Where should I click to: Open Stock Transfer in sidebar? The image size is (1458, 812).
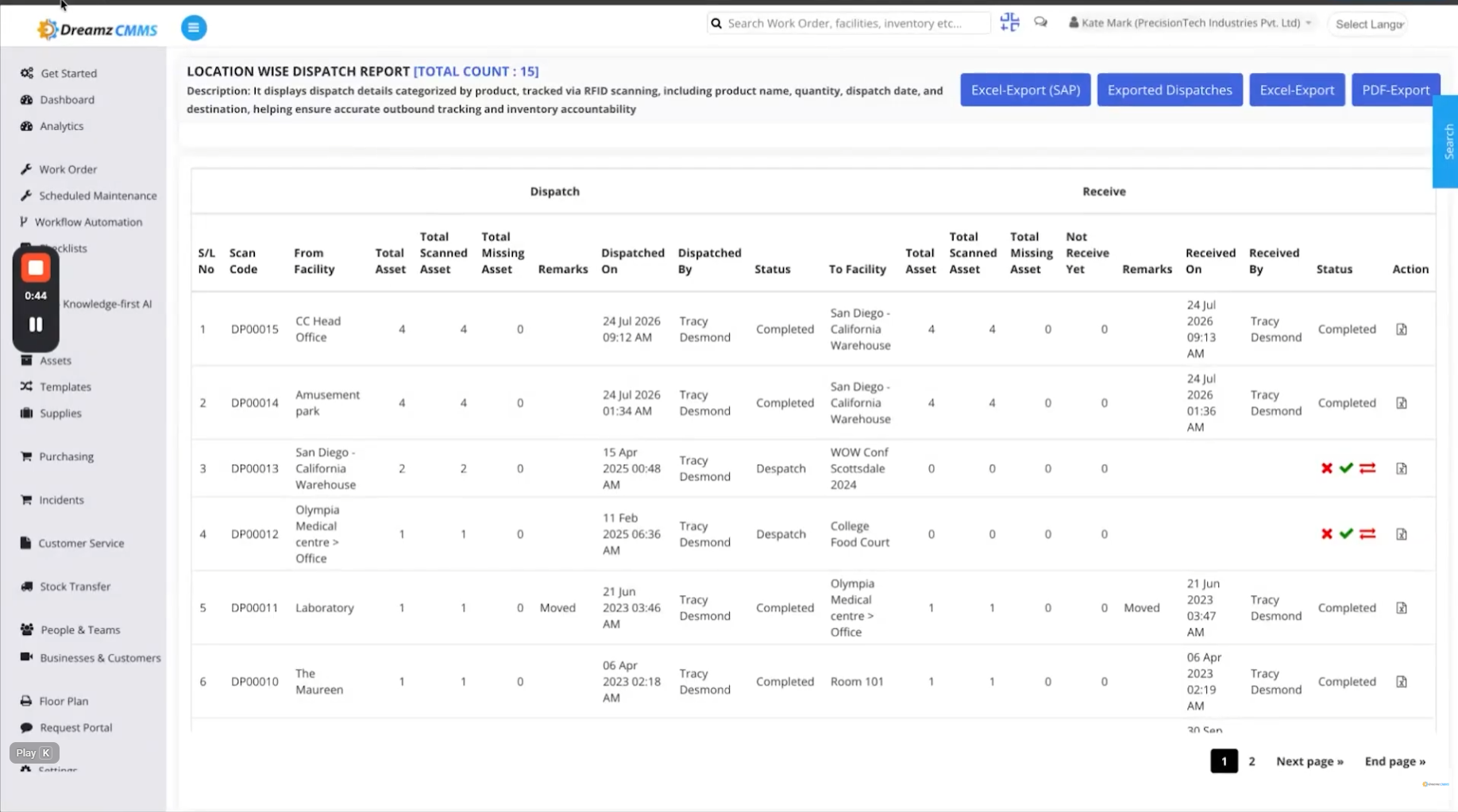(x=66, y=587)
